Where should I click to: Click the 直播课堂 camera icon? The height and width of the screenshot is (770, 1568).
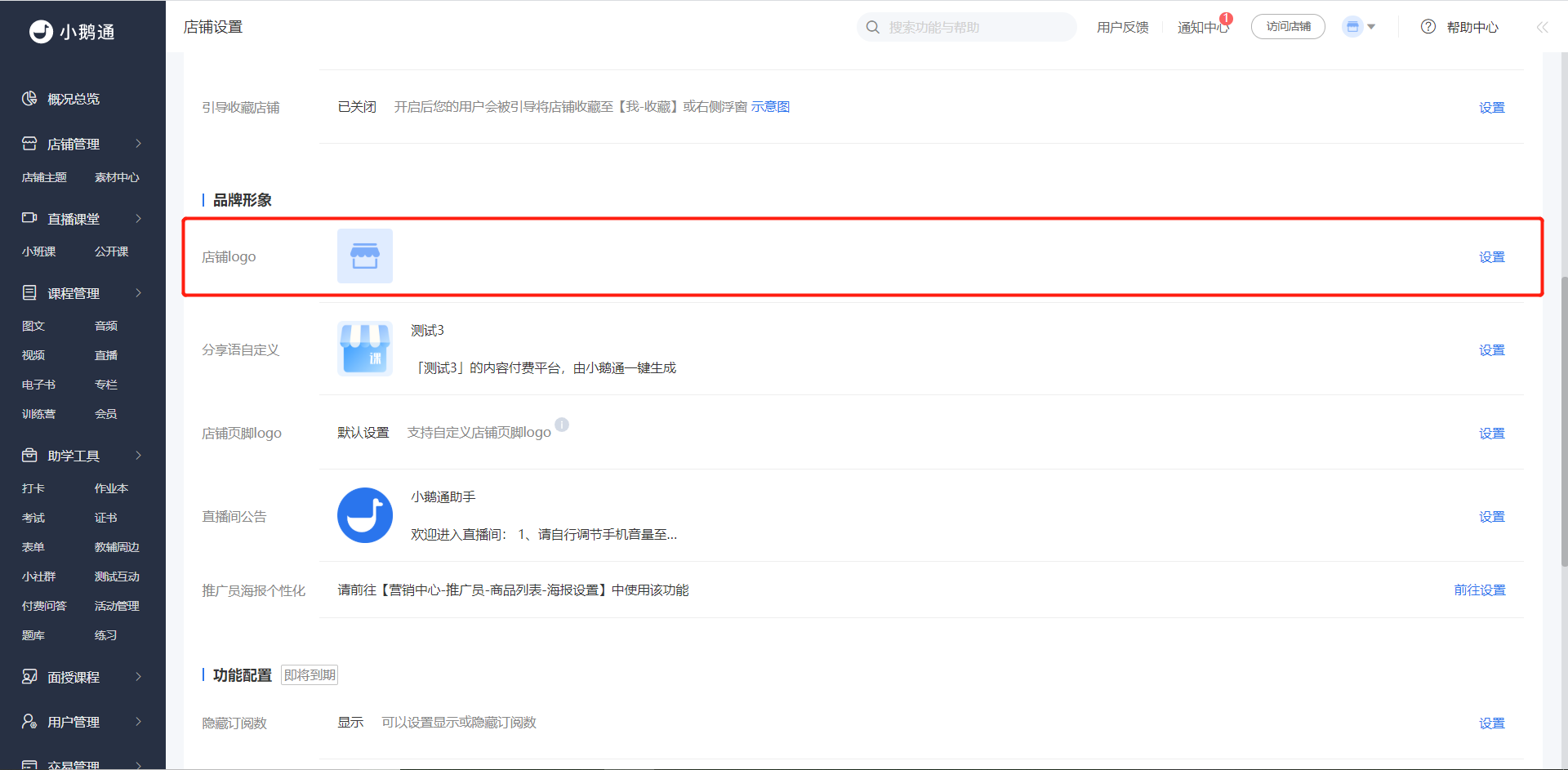(x=29, y=218)
